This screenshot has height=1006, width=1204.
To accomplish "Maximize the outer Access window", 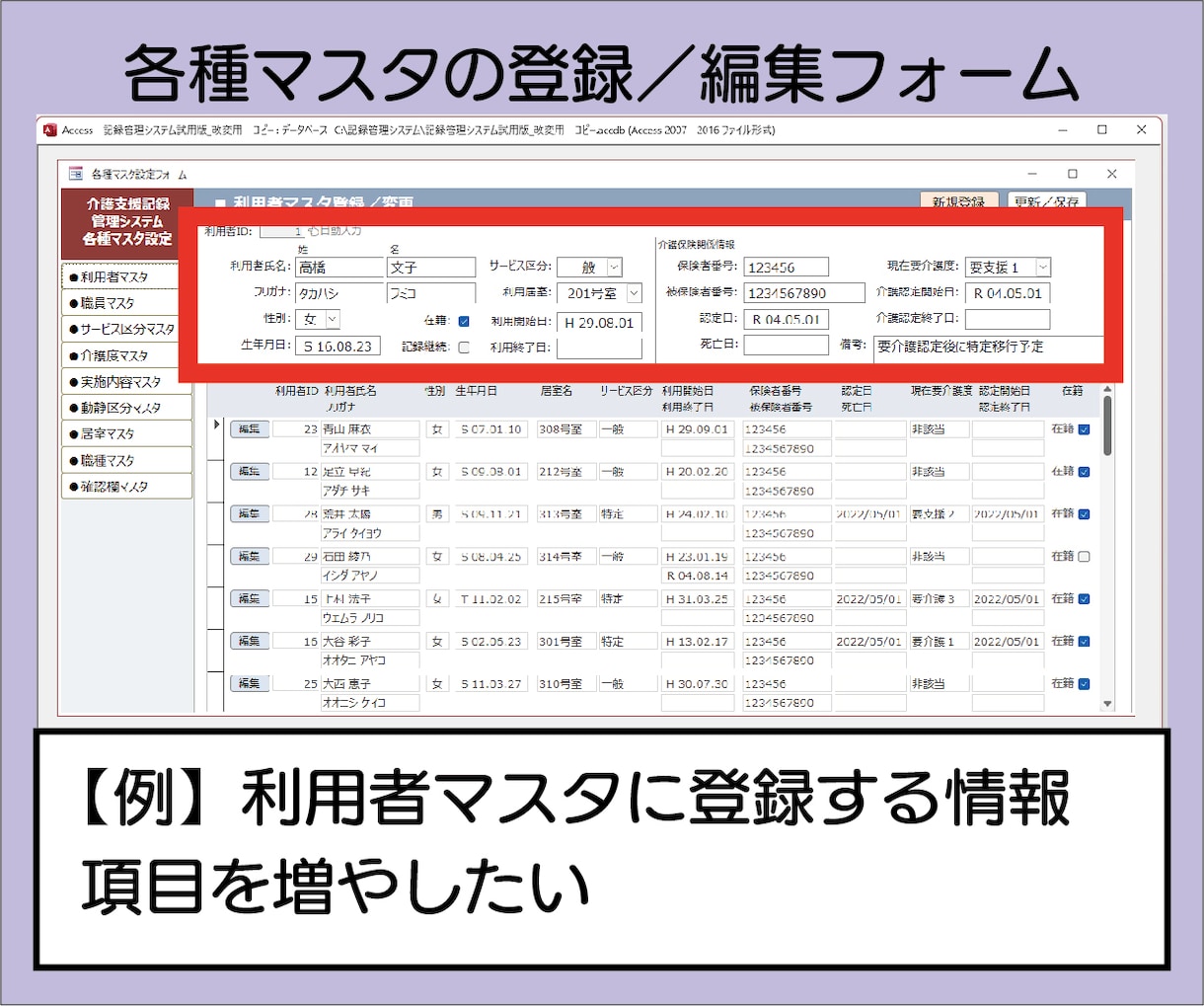I will tap(1102, 129).
